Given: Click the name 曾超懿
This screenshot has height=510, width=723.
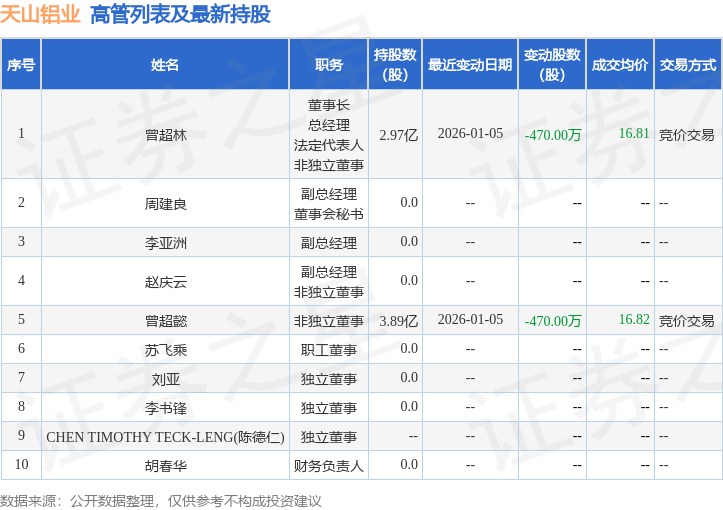Looking at the screenshot, I should [x=166, y=320].
